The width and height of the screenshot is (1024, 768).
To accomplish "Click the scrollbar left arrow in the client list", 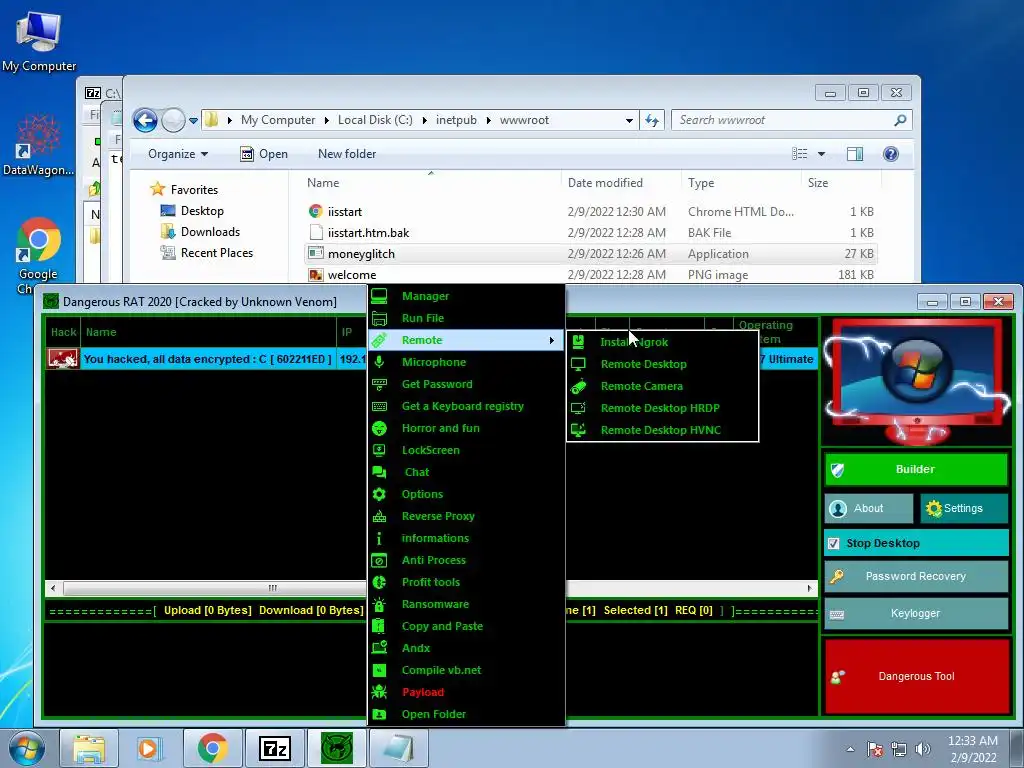I will coord(53,588).
